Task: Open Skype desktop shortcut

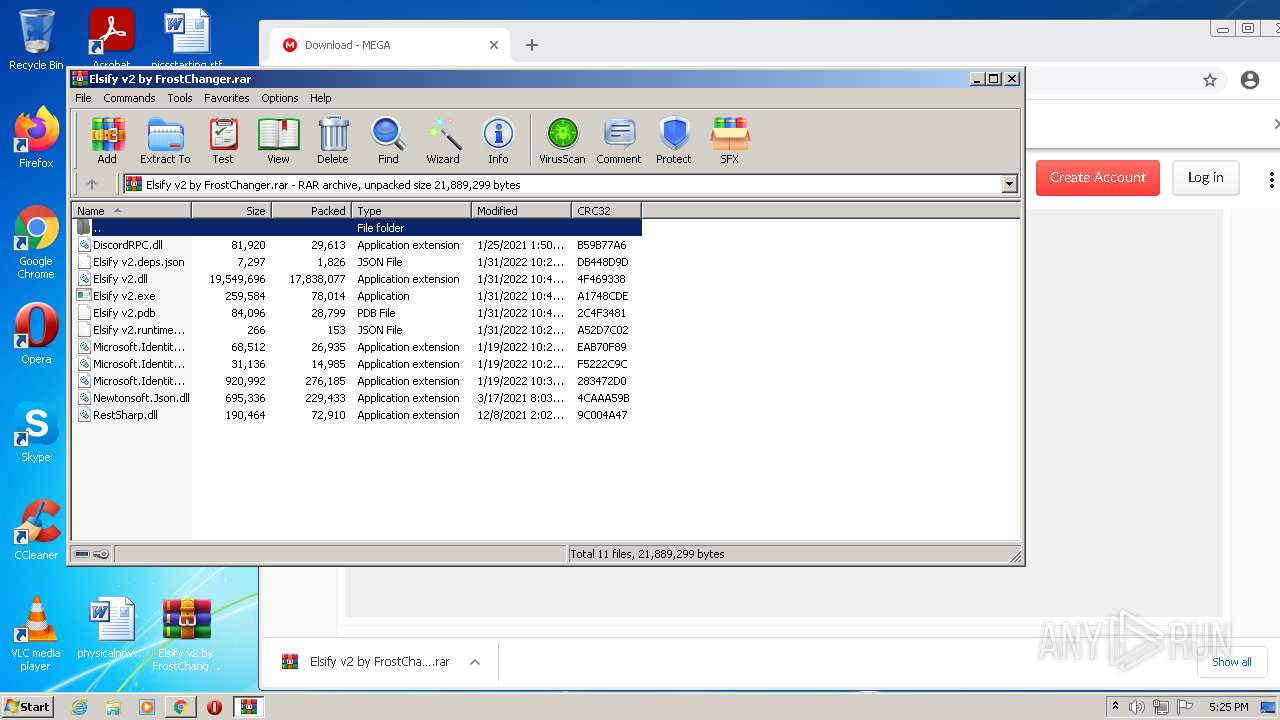Action: click(36, 432)
